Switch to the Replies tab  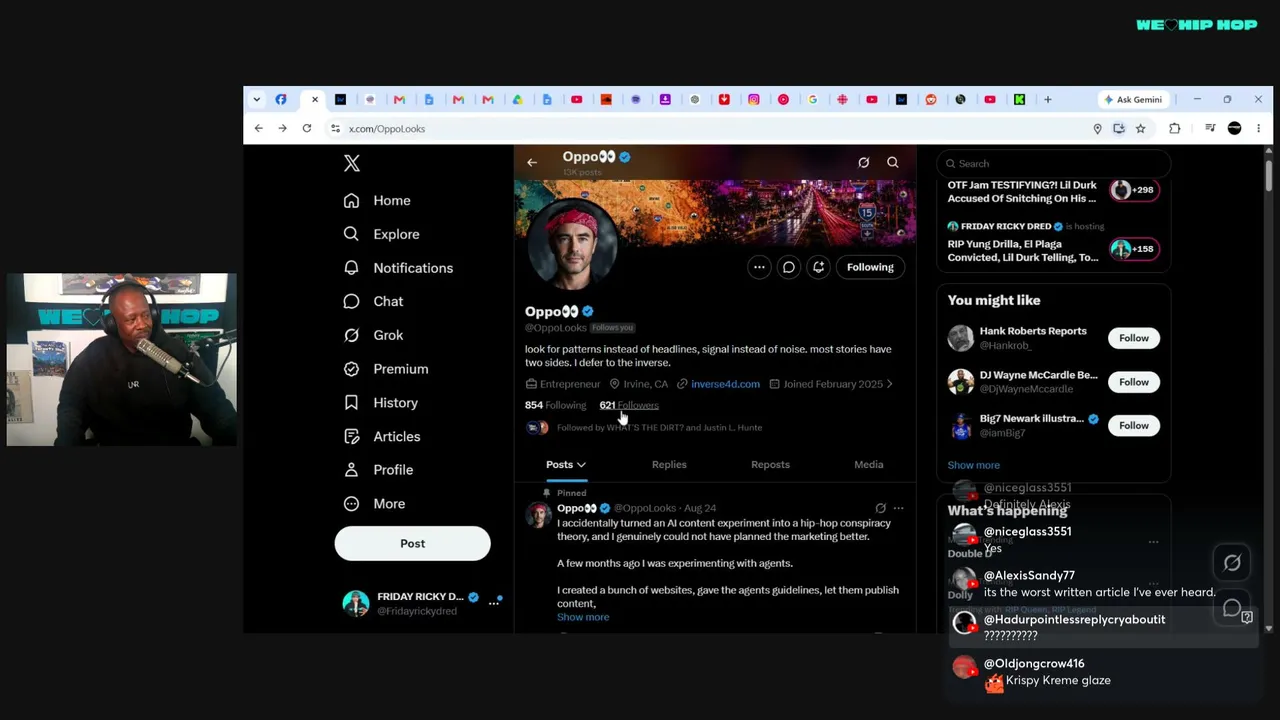click(669, 464)
